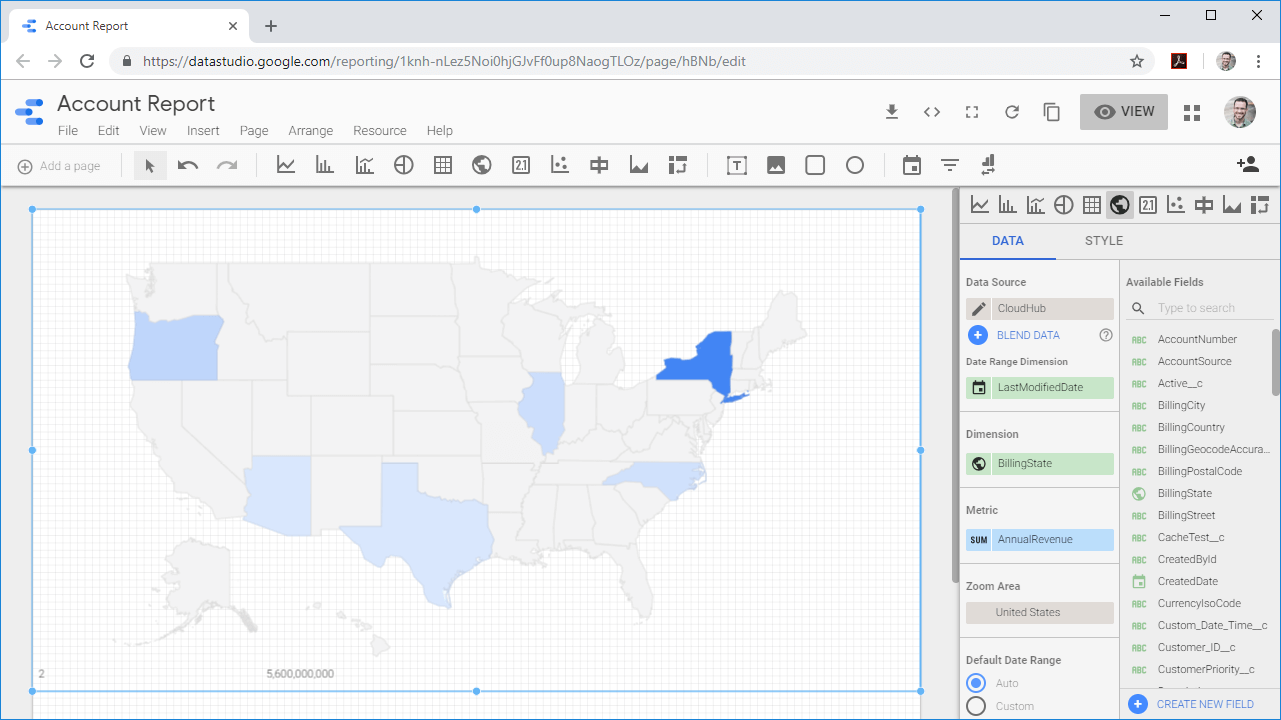Screen dimensions: 1281x720
Task: Click the undo arrow
Action: [188, 165]
